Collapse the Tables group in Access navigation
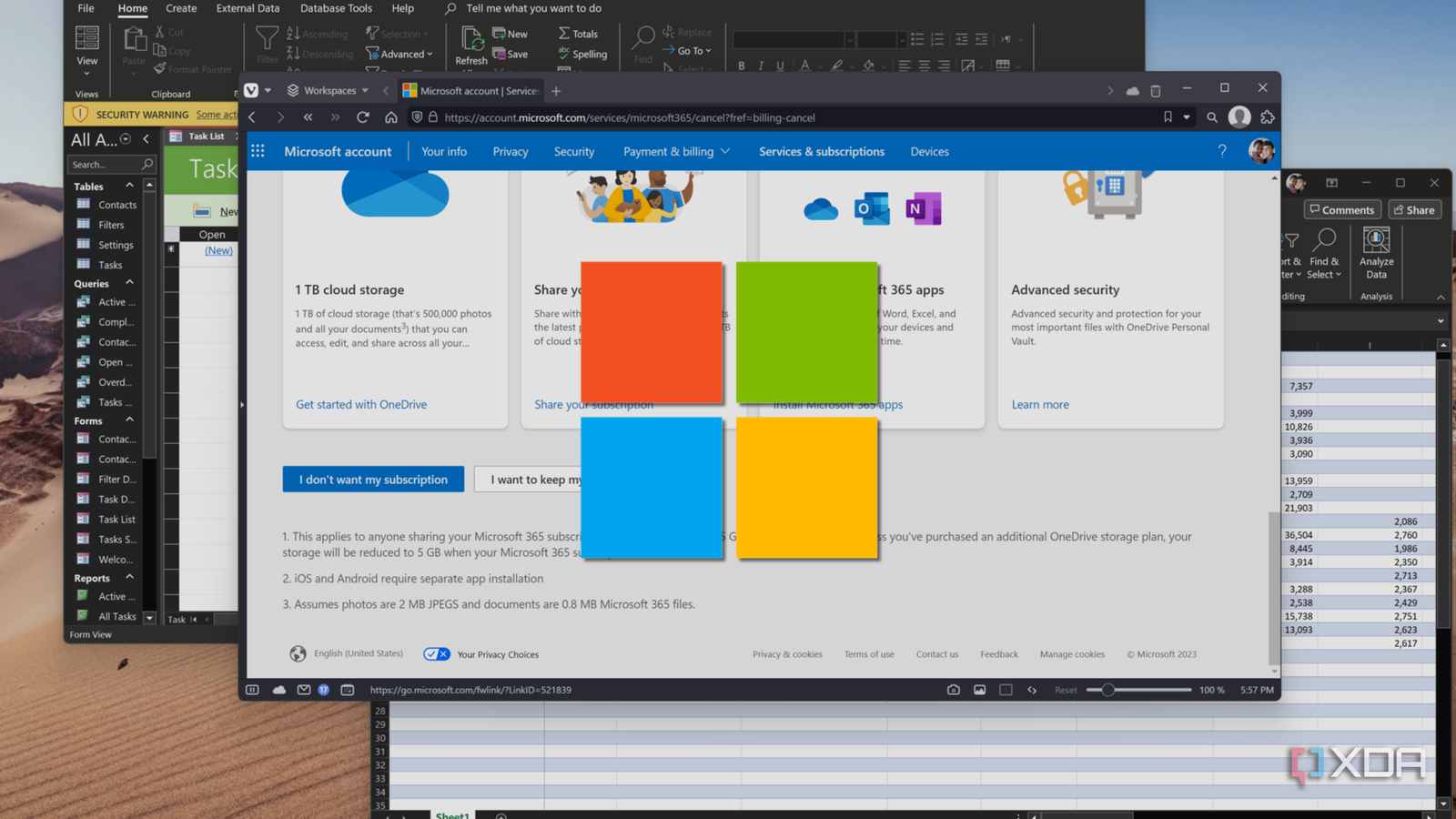The height and width of the screenshot is (819, 1456). click(x=129, y=186)
